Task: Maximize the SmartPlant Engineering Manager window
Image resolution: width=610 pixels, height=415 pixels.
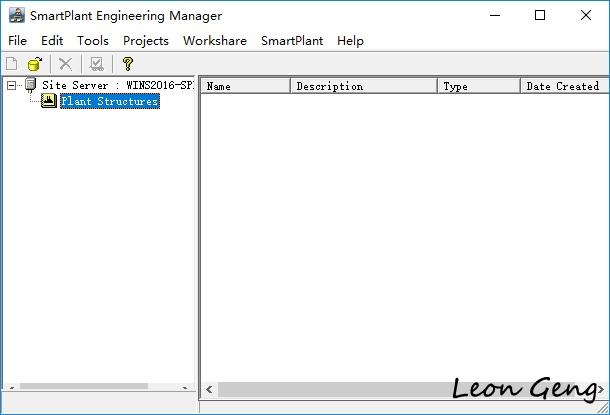Action: coord(540,15)
